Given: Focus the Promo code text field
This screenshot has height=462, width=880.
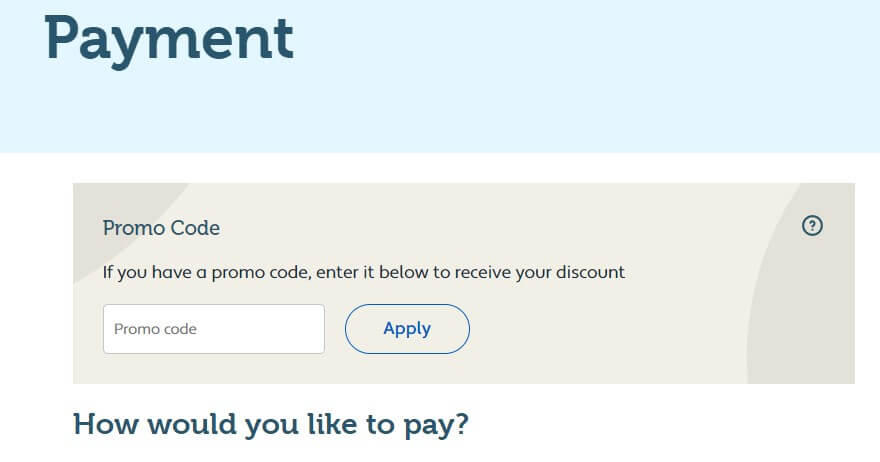Looking at the screenshot, I should click(x=213, y=329).
